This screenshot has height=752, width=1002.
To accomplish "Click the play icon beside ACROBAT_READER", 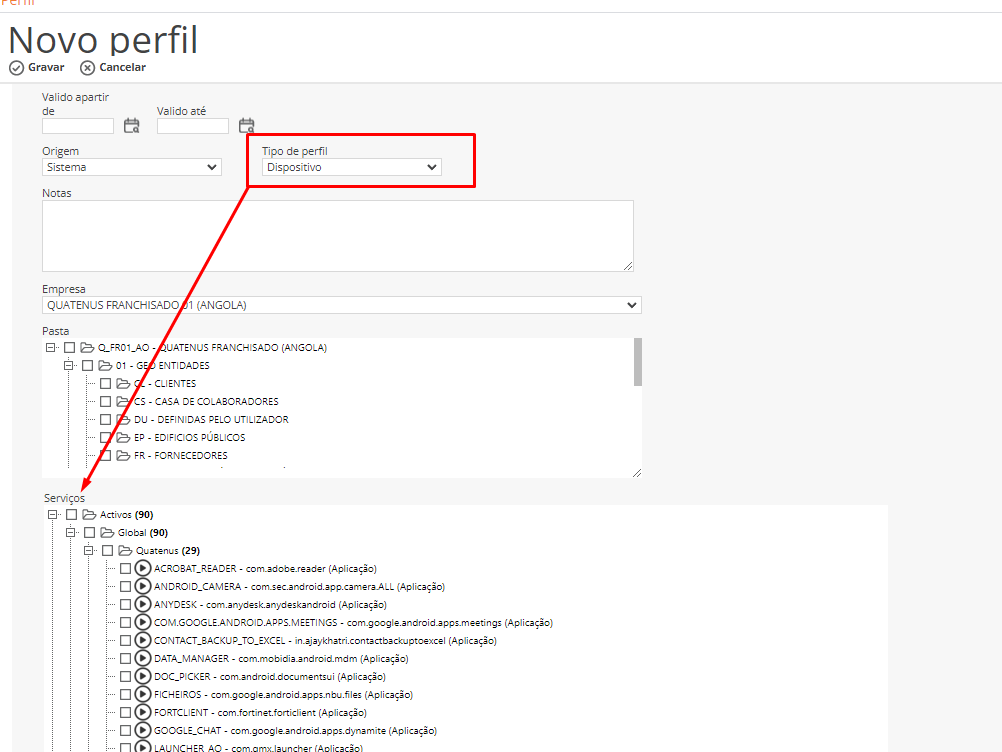I will (x=143, y=569).
